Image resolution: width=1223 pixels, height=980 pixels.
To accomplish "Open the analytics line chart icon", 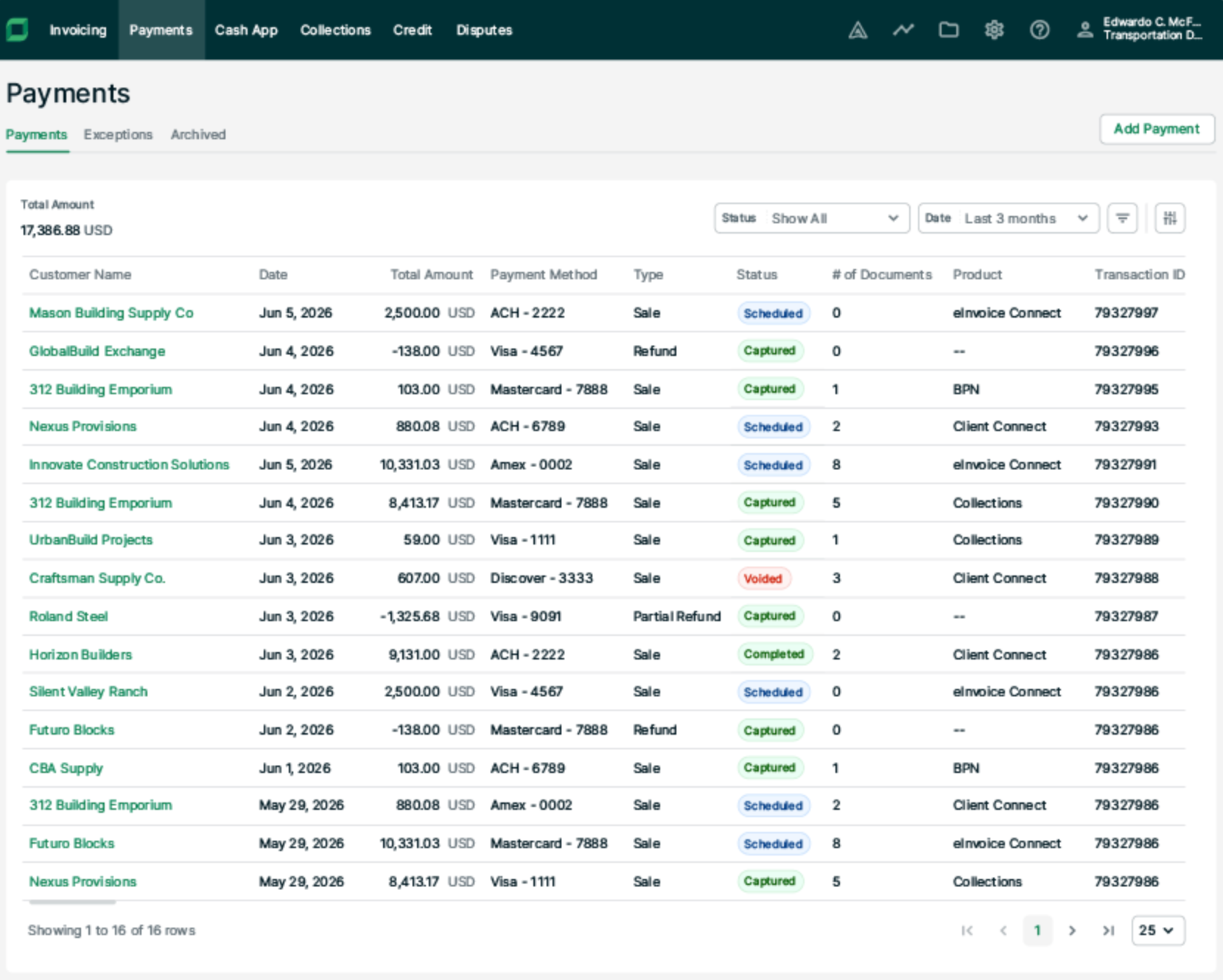I will tap(903, 30).
